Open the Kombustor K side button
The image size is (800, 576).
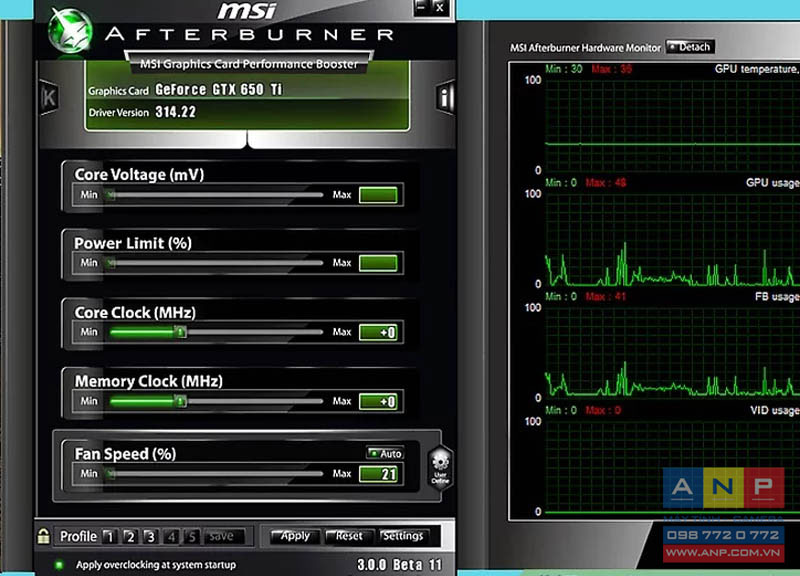49,97
